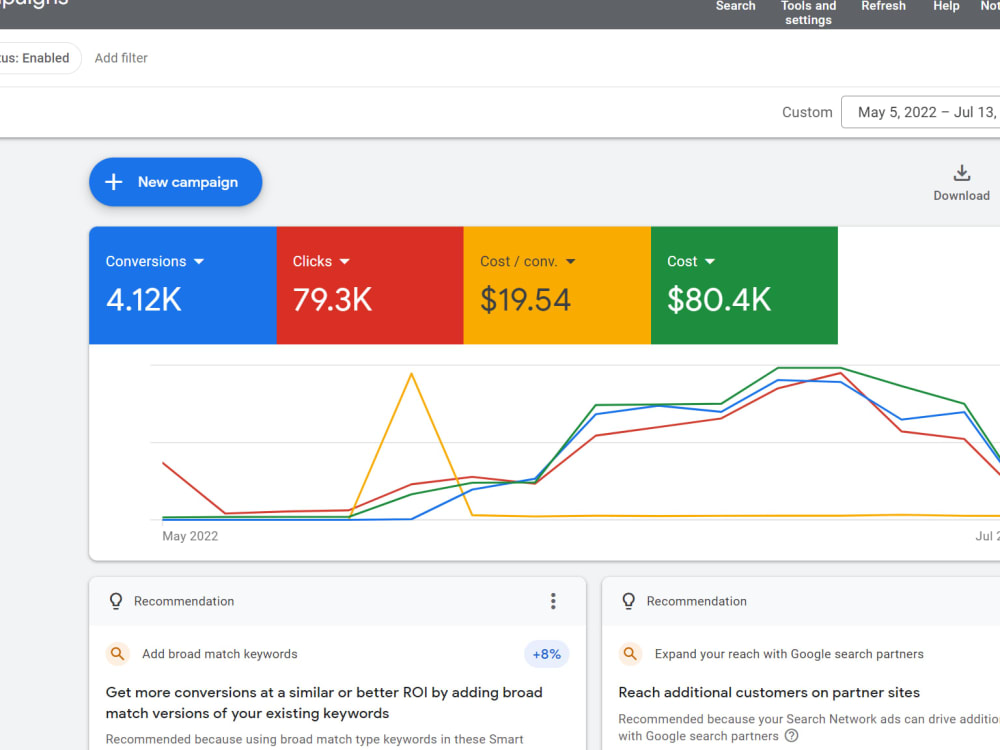Click the May 2022 axis label
The image size is (1000, 750).
(190, 536)
